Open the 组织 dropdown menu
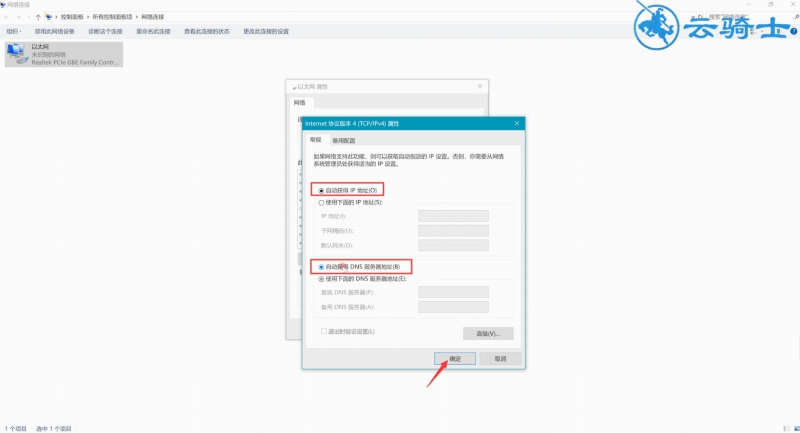This screenshot has height=433, width=800. point(14,31)
